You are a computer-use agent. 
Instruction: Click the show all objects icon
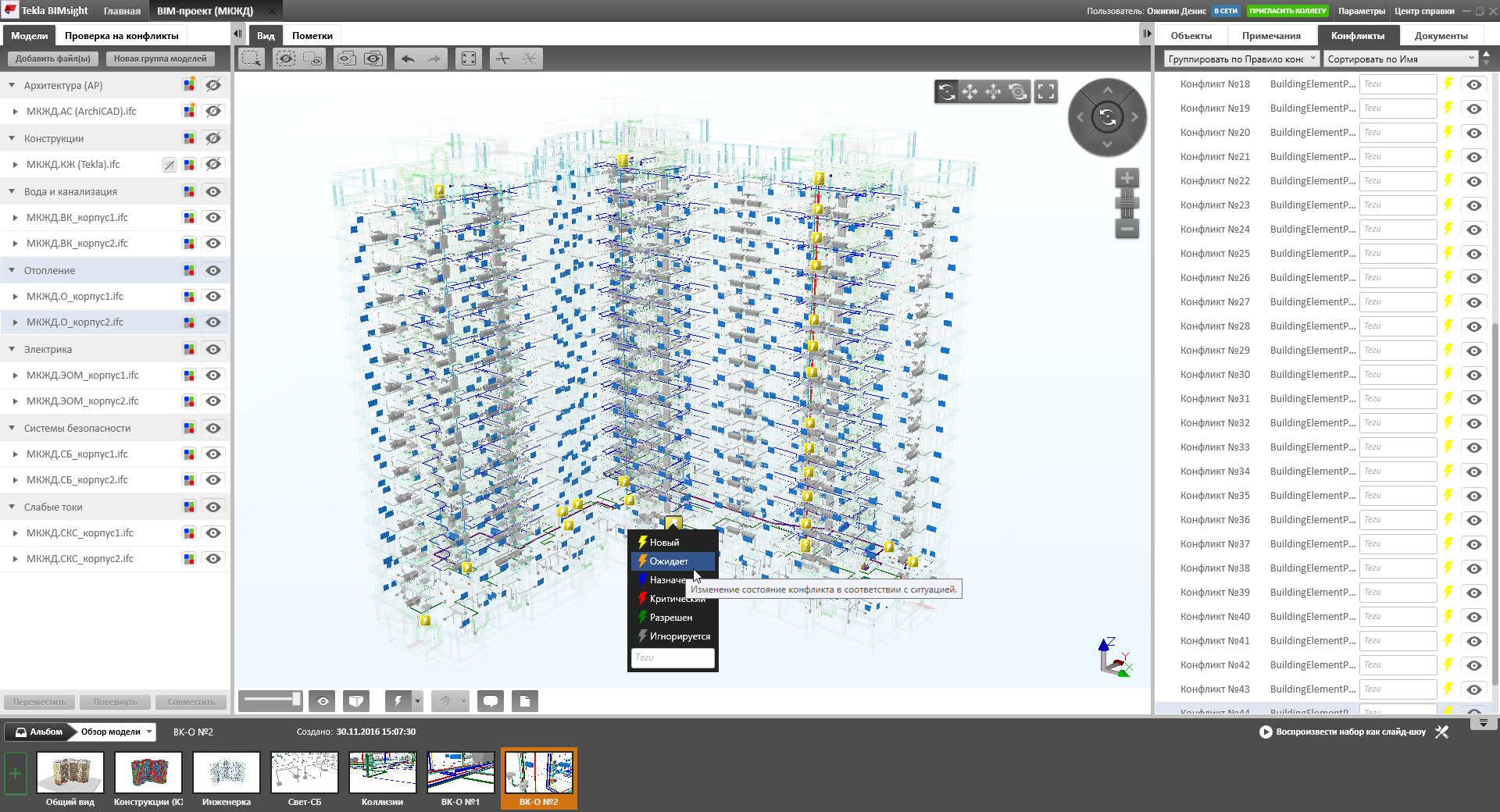point(373,59)
